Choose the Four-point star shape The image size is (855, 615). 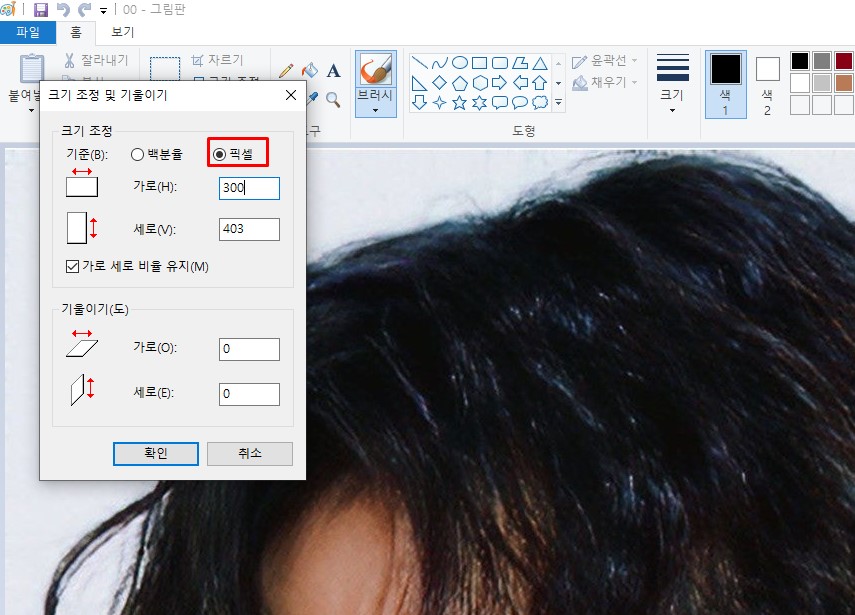tap(439, 102)
